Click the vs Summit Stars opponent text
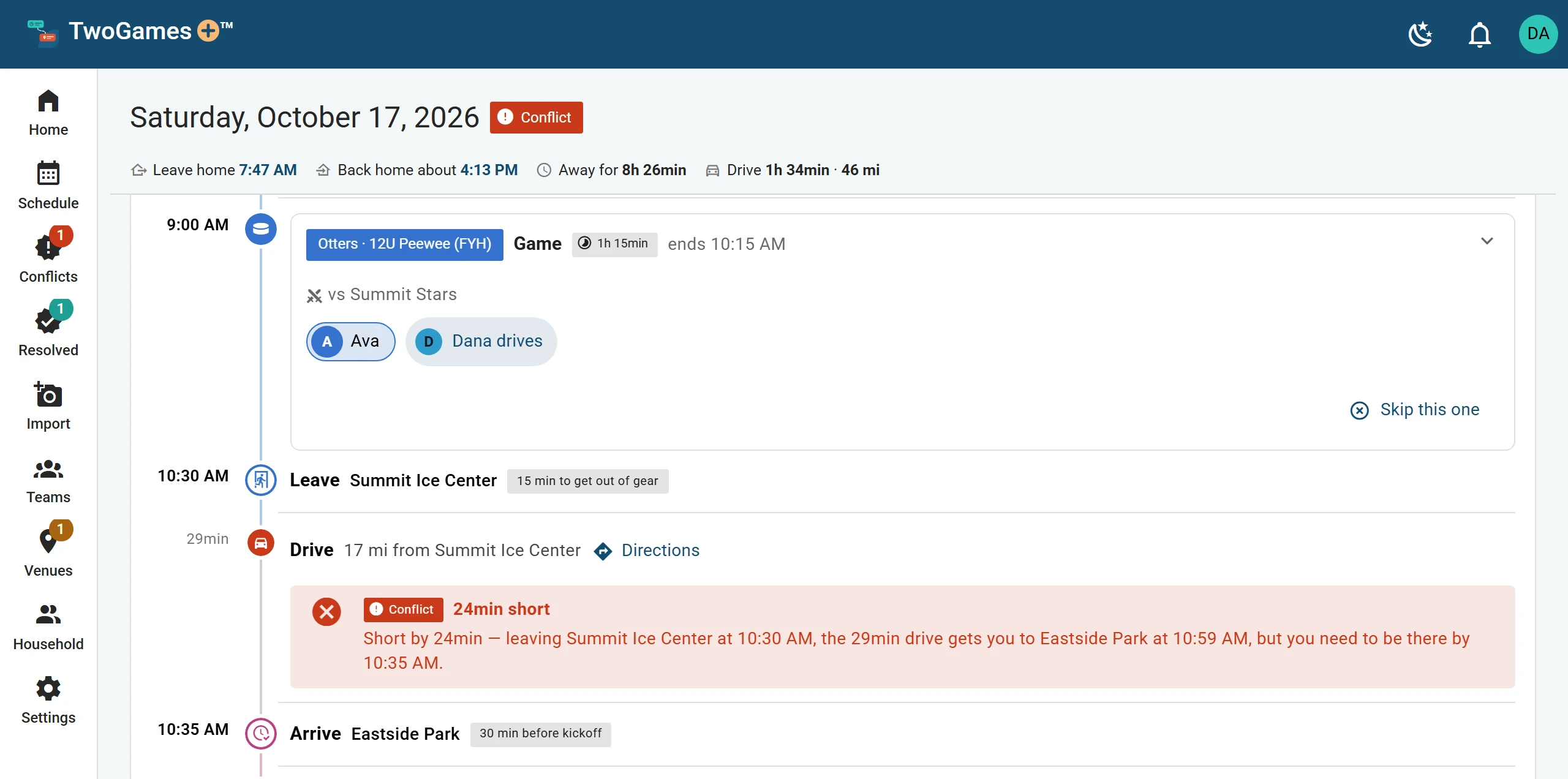The height and width of the screenshot is (779, 1568). (392, 295)
